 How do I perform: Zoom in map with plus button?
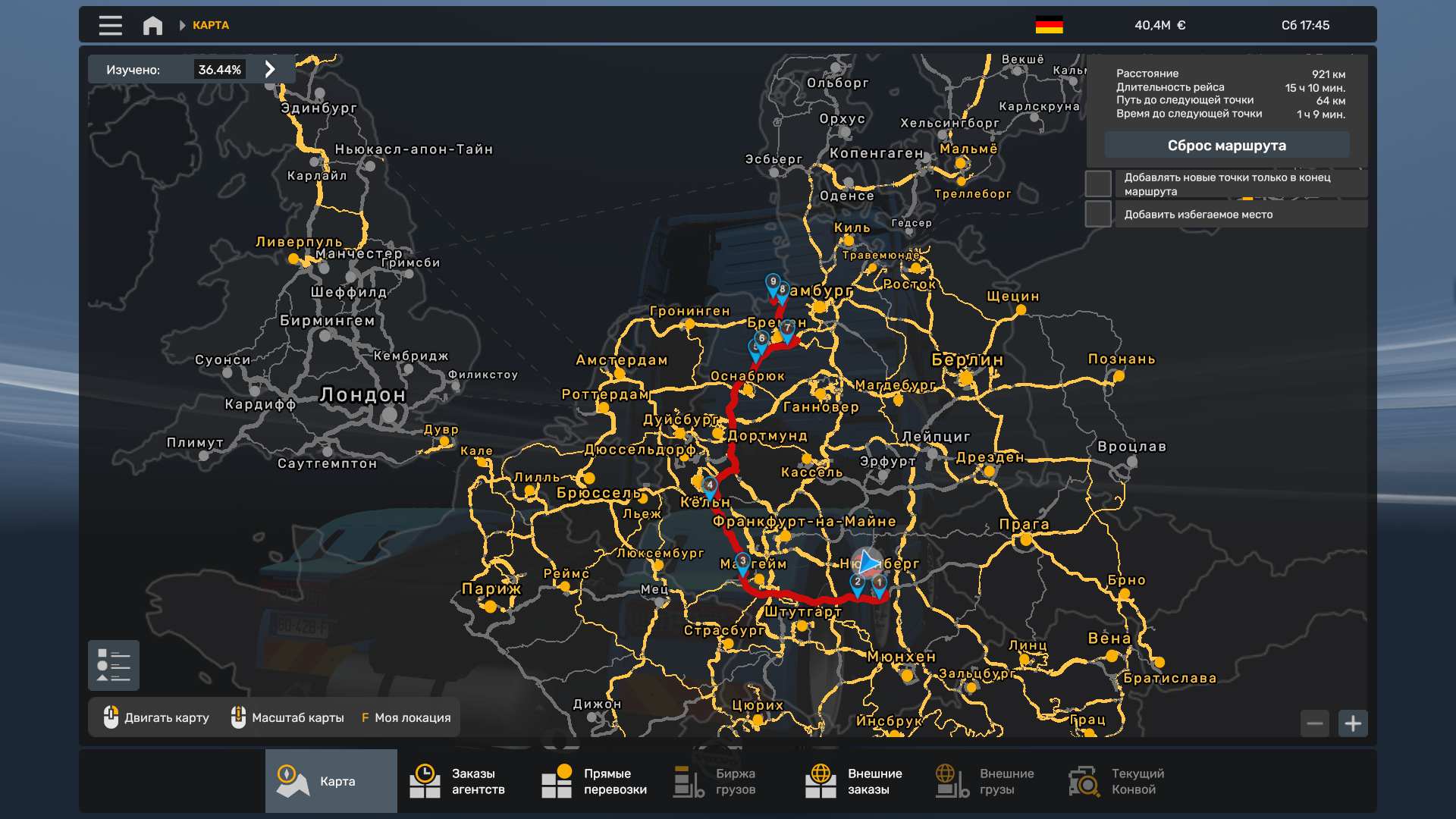coord(1353,723)
